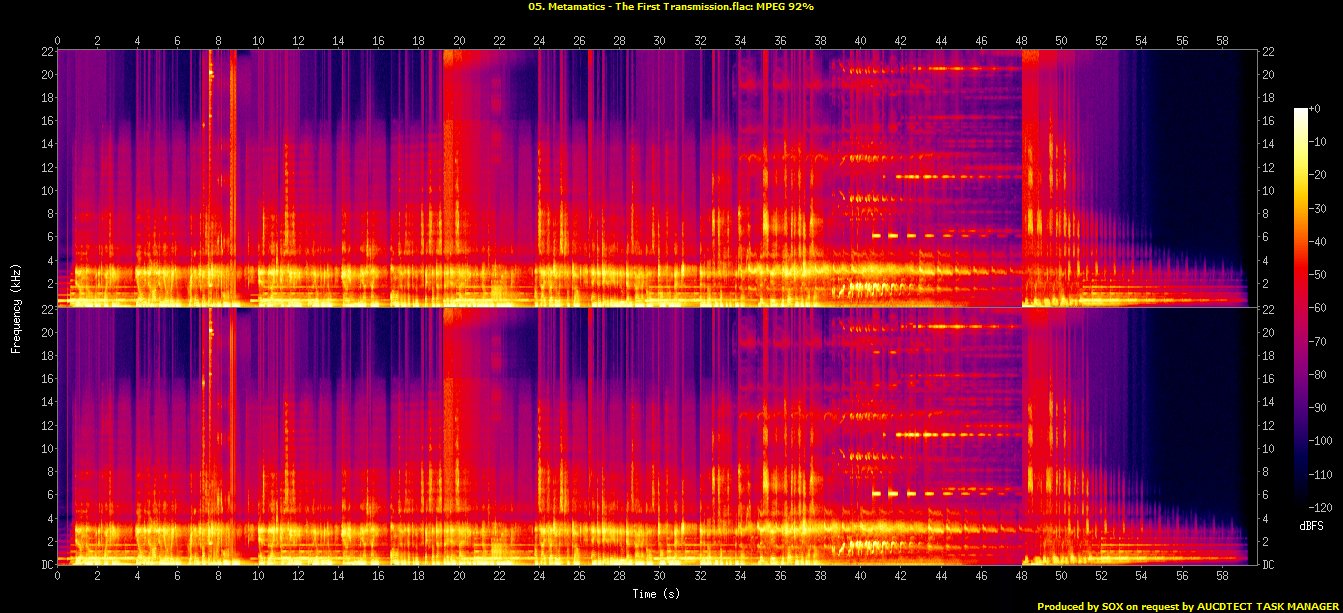Click the 10 kHz label on upper channel's left axis

click(x=44, y=190)
